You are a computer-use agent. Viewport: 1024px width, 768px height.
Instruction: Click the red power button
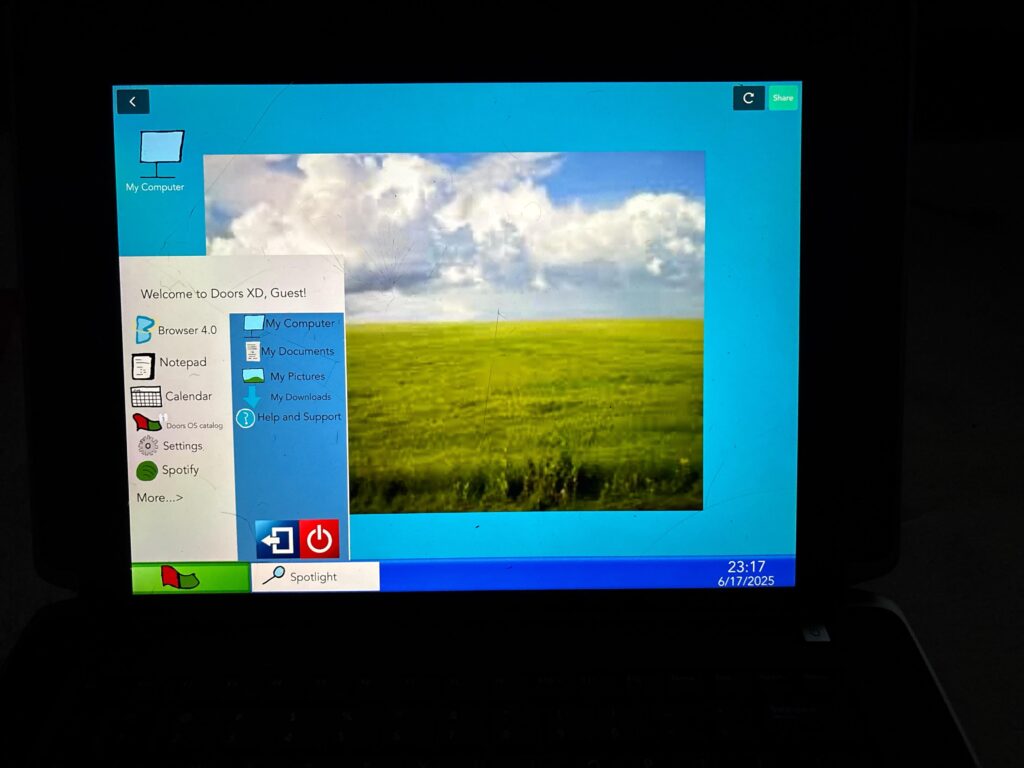click(x=319, y=539)
